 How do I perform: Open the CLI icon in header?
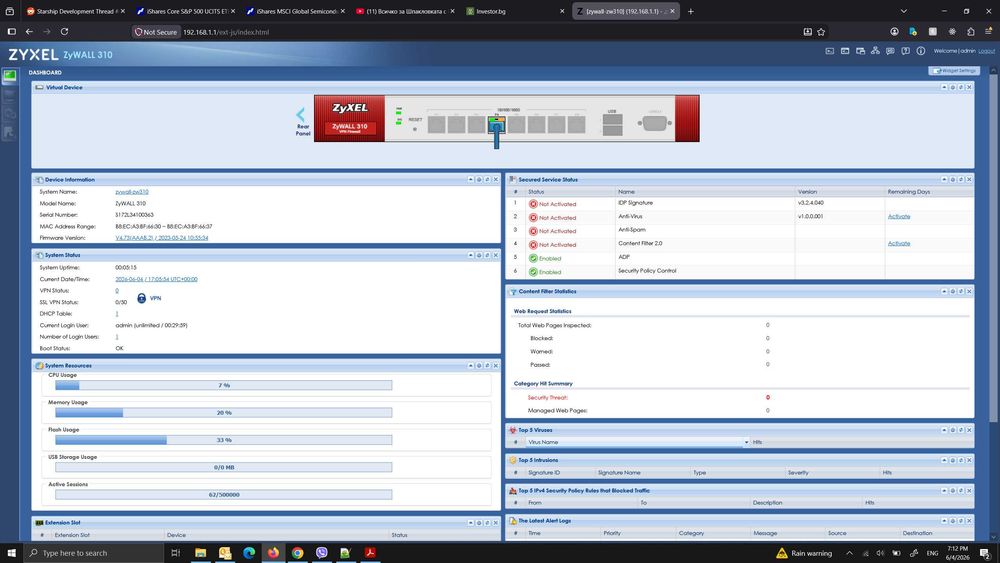click(x=845, y=50)
